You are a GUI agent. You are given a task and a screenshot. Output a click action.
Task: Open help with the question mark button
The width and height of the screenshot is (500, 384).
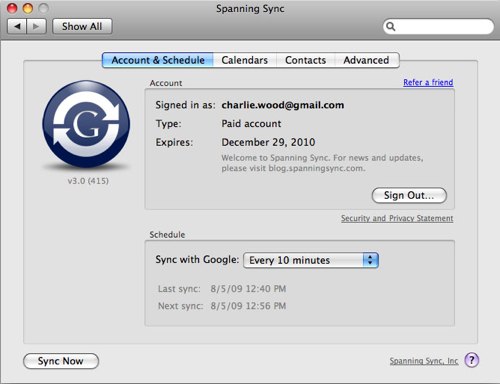tap(472, 360)
